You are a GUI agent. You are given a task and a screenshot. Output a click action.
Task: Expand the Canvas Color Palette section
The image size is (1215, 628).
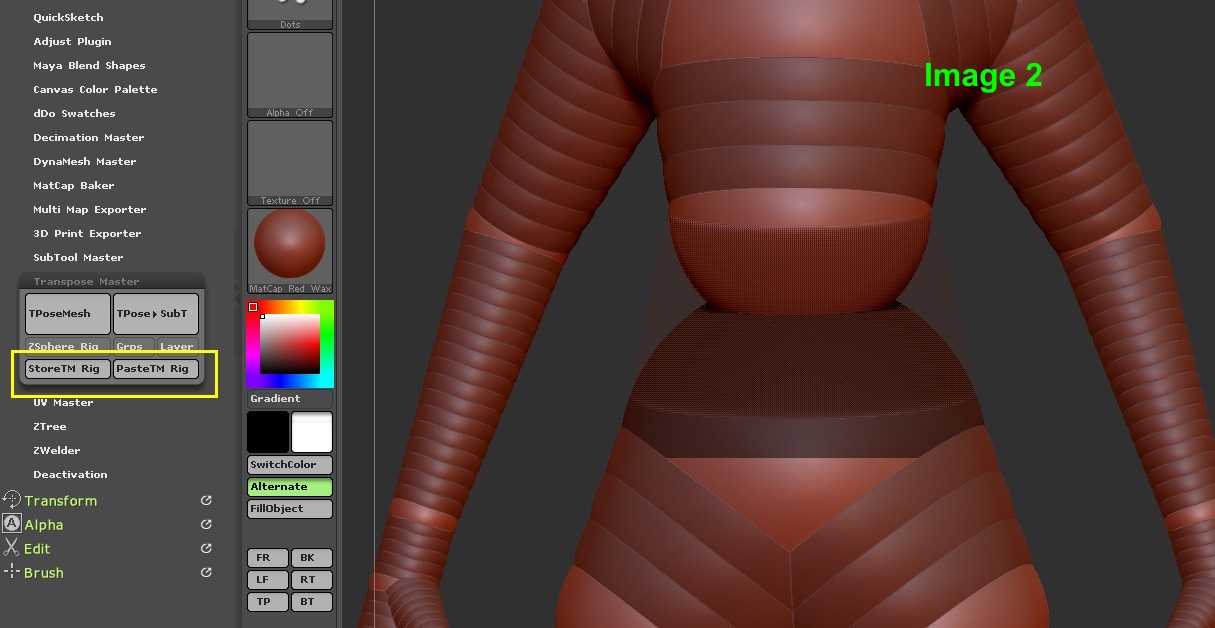[95, 89]
